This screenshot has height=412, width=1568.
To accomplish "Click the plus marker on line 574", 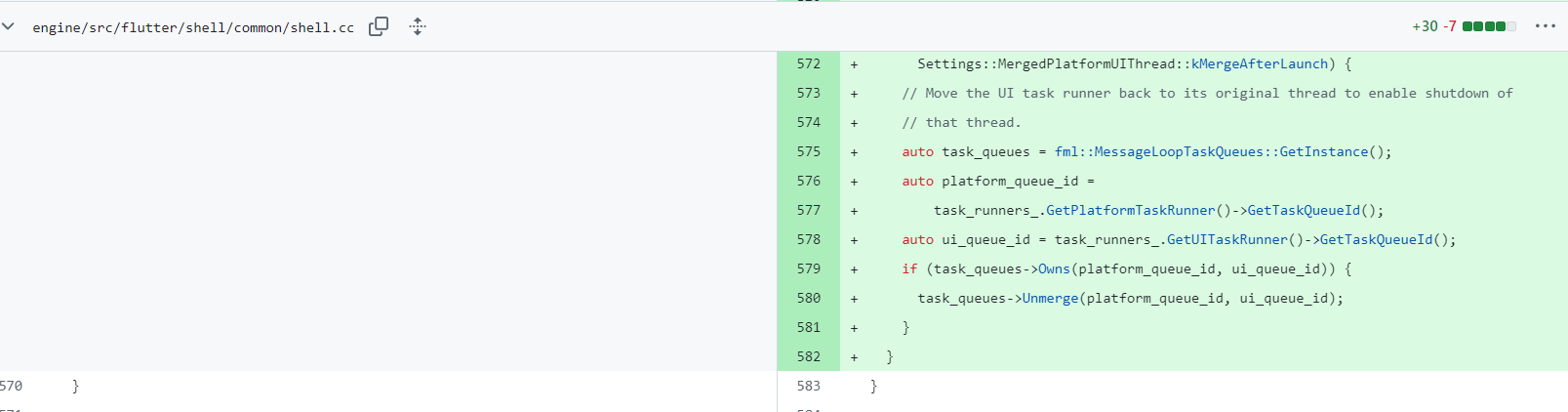I will (x=854, y=123).
